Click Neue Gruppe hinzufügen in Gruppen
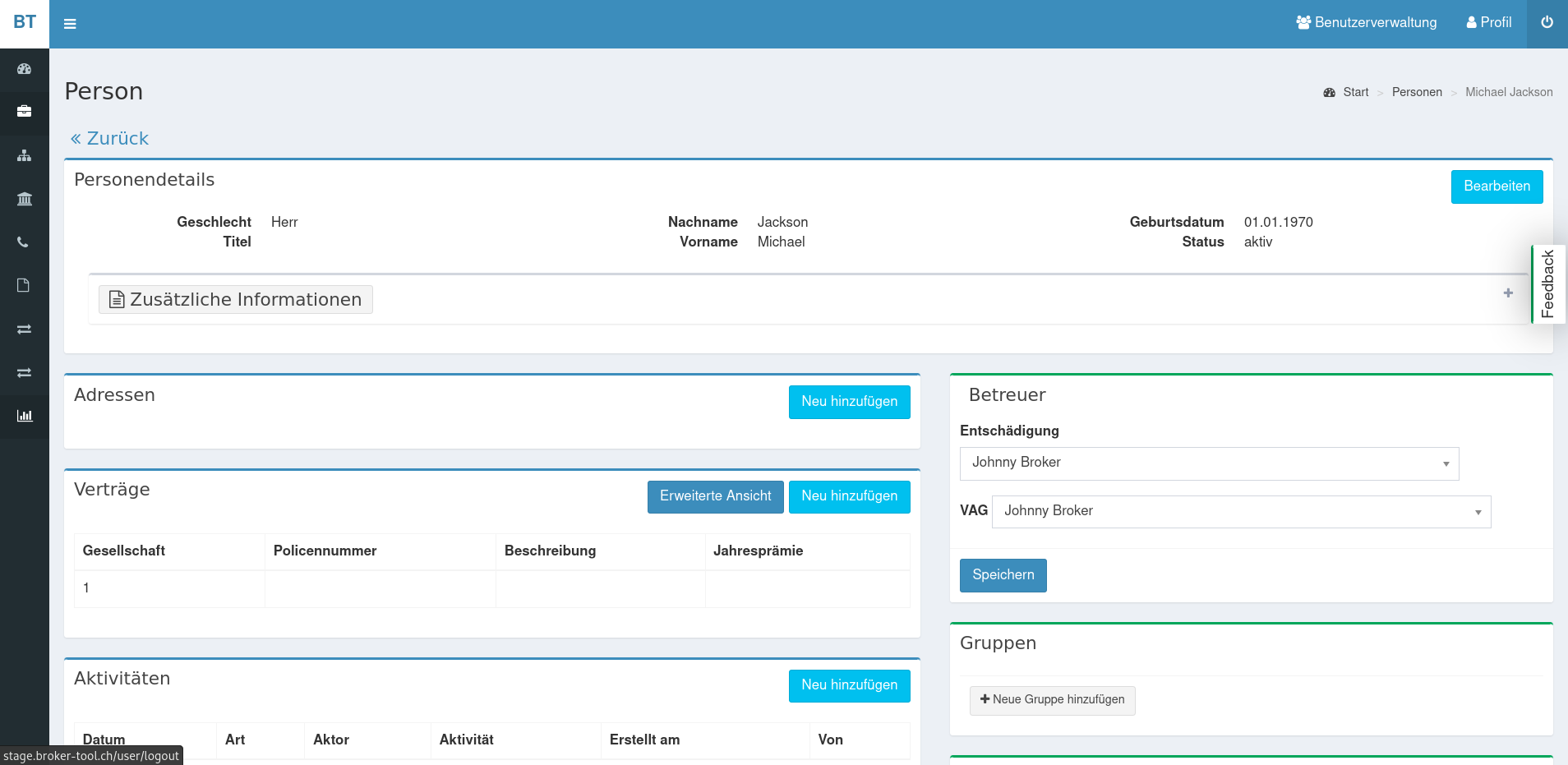The width and height of the screenshot is (1568, 765). click(x=1052, y=700)
